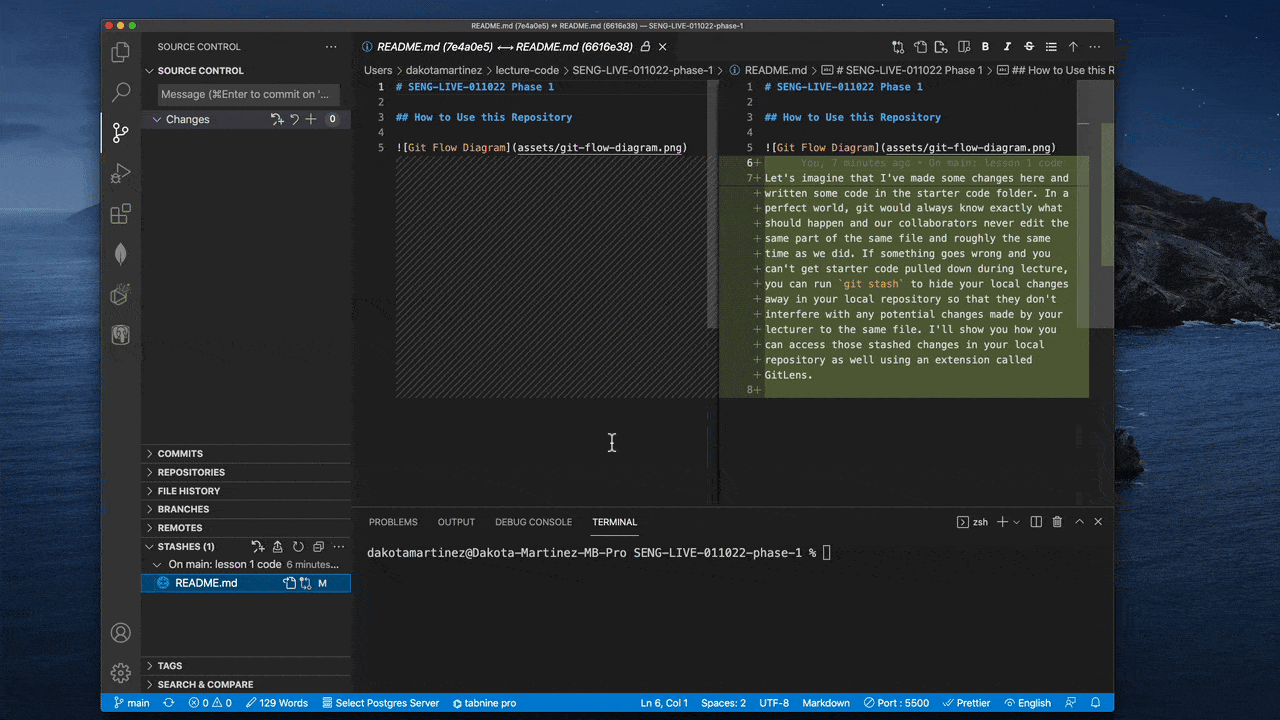Collapse the Stashes section

pyautogui.click(x=150, y=547)
